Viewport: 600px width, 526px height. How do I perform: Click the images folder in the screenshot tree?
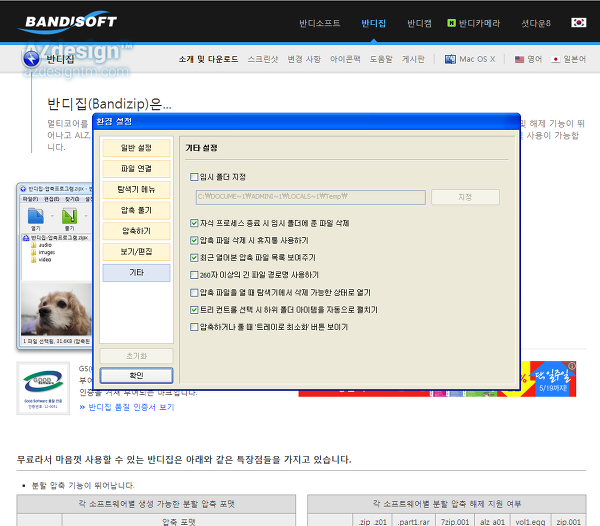pos(43,252)
